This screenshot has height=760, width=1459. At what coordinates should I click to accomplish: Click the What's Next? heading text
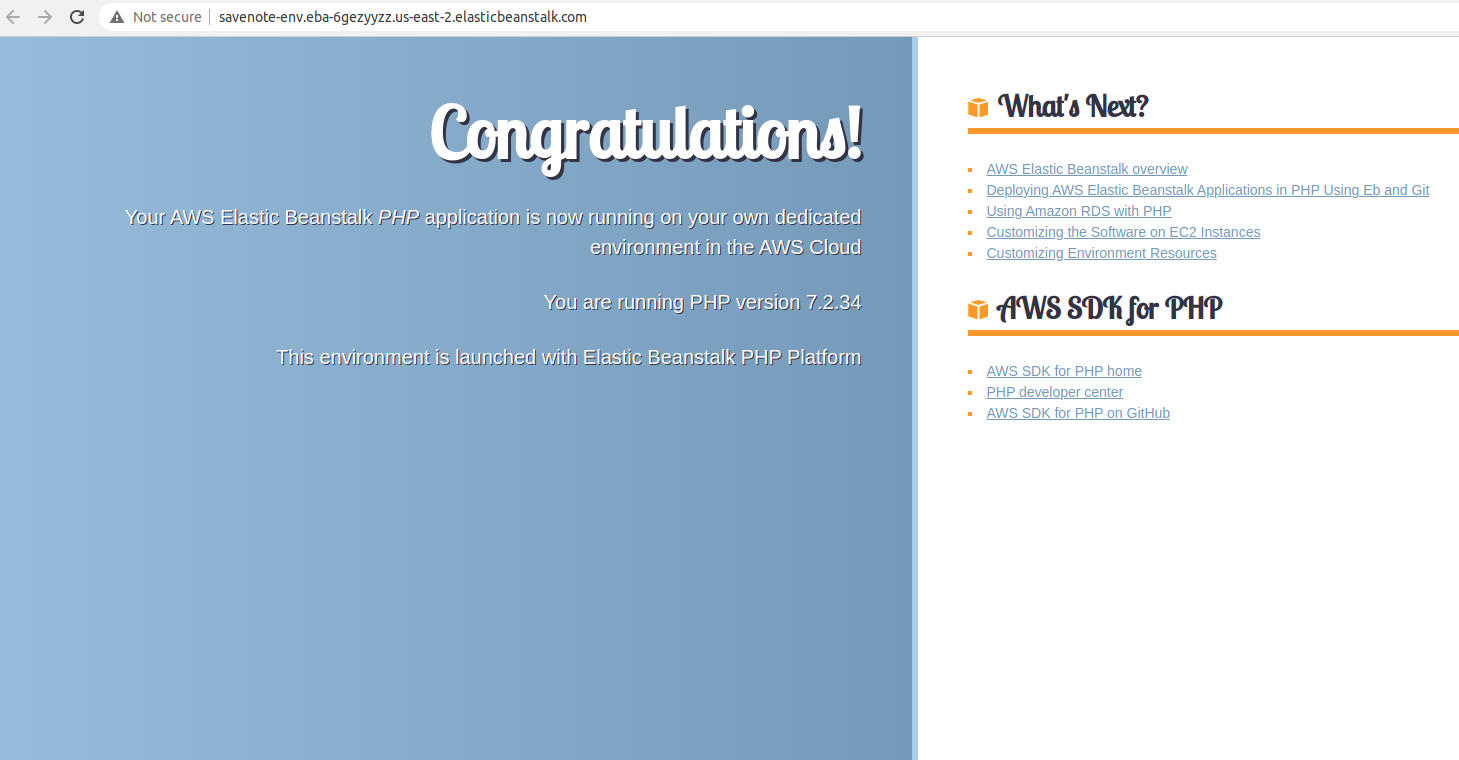click(1073, 106)
